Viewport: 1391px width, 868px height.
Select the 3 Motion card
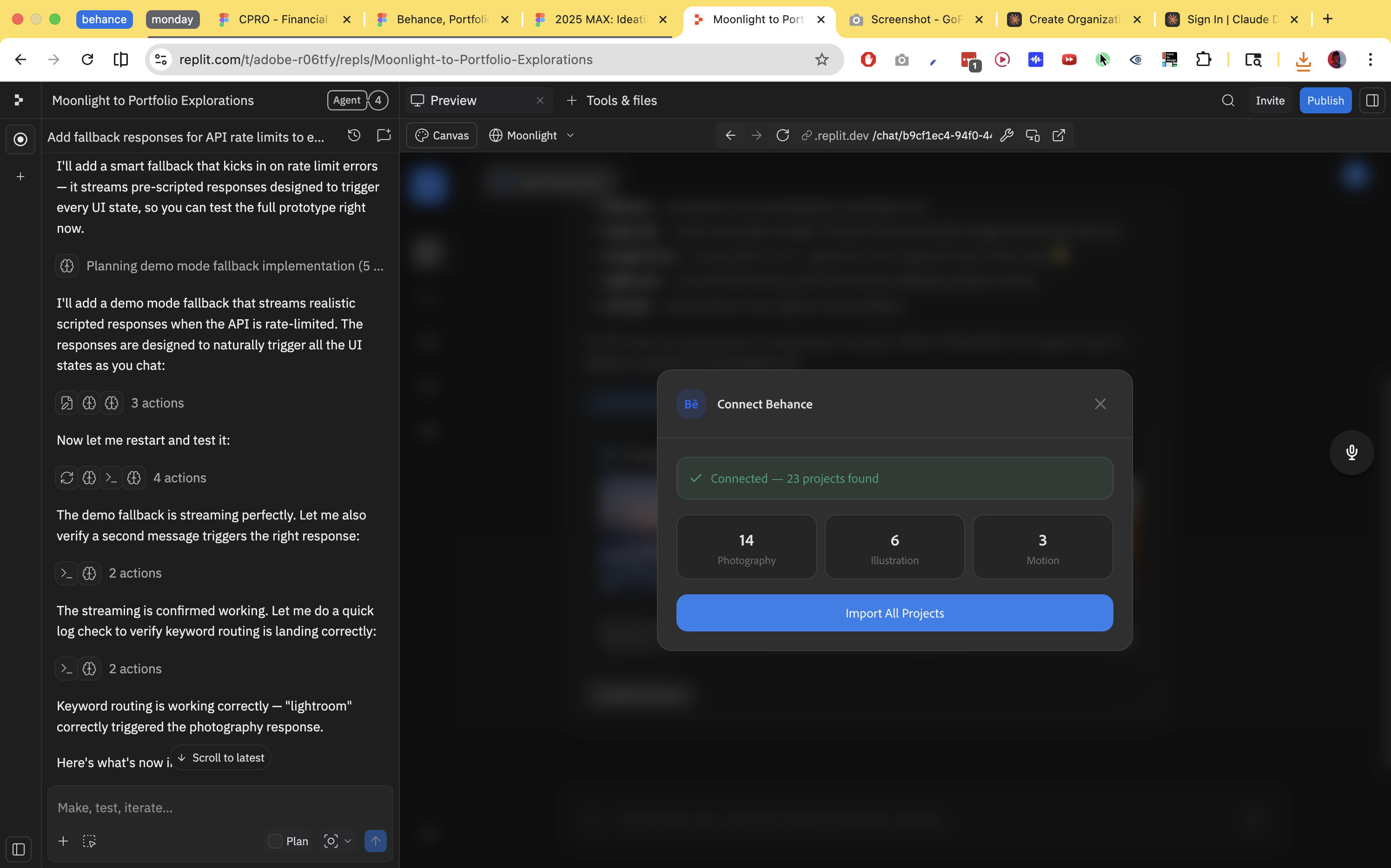1042,547
